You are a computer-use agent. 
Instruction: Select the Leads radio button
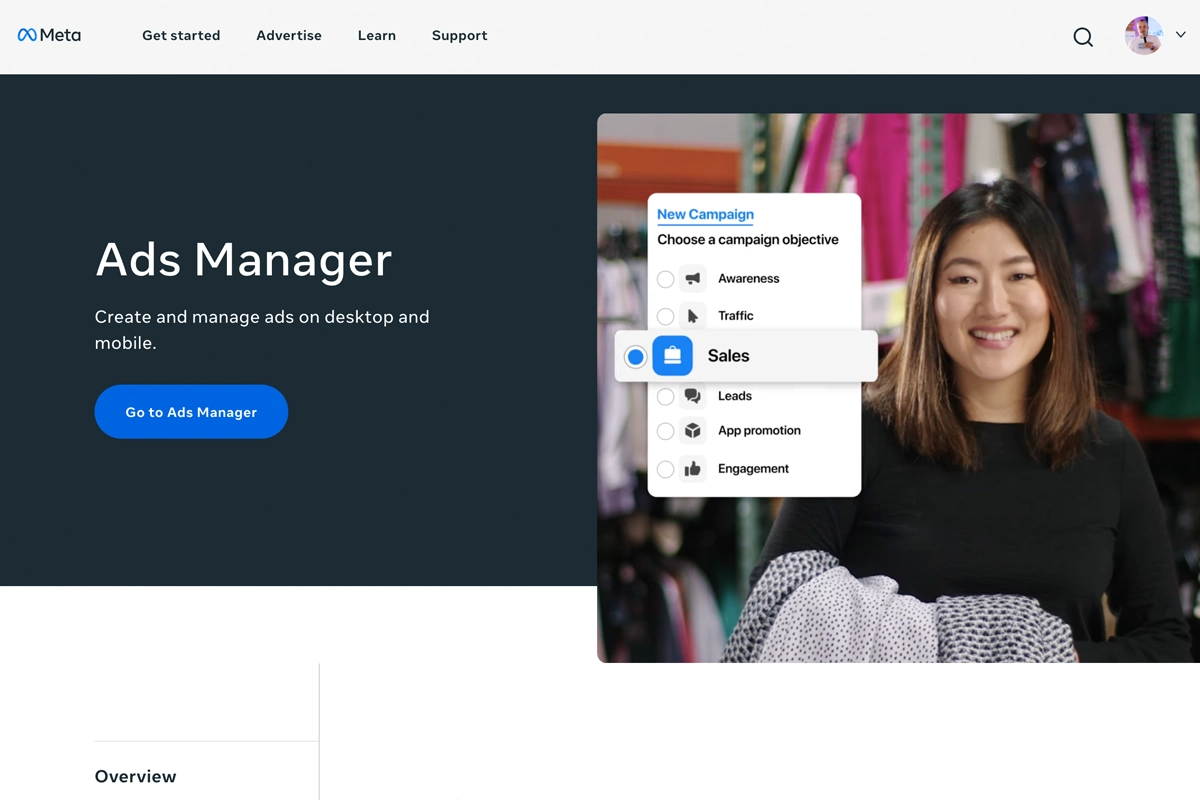665,397
